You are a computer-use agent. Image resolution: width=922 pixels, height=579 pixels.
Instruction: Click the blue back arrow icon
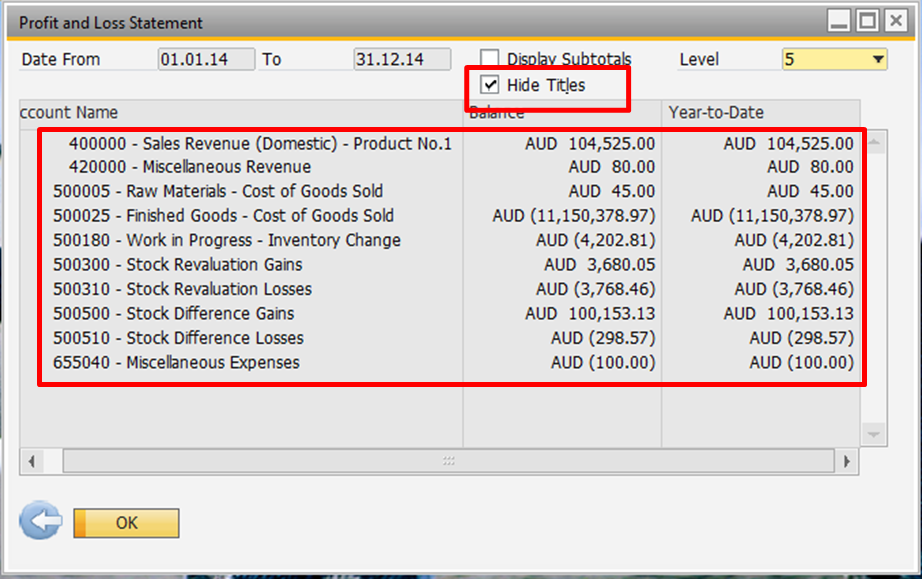pos(40,520)
